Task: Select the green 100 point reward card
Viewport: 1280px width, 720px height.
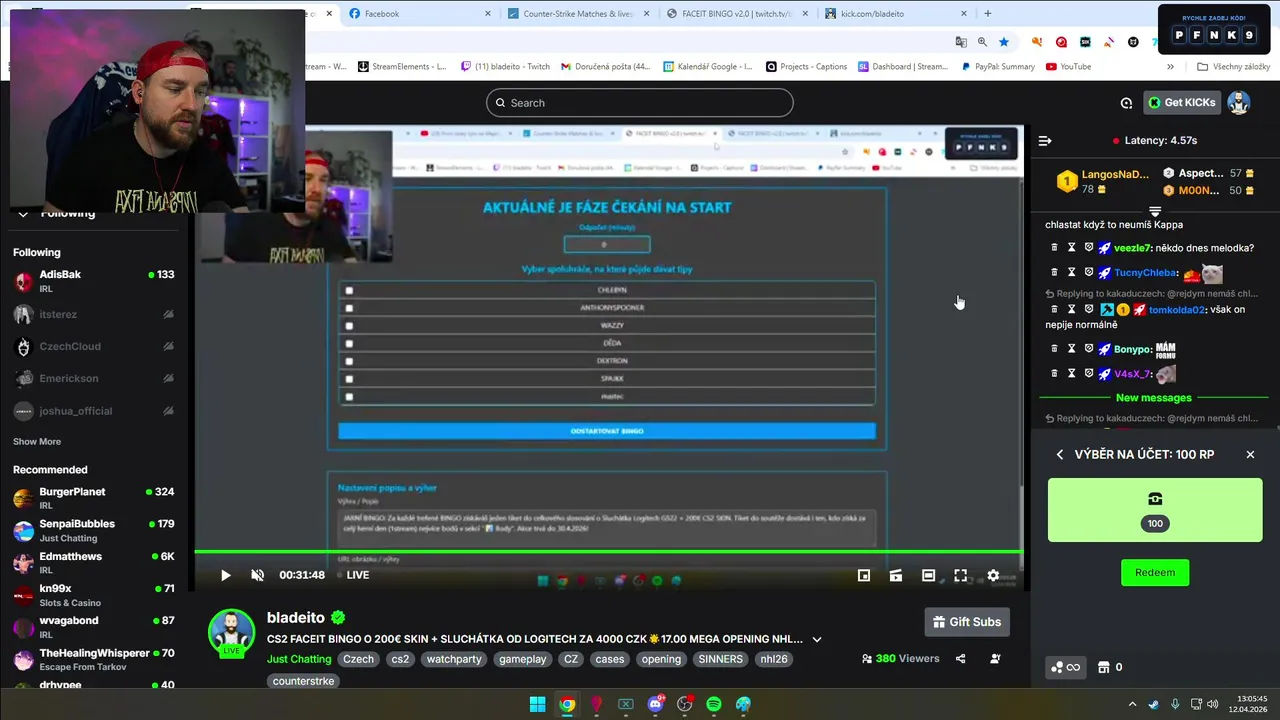Action: point(1155,510)
